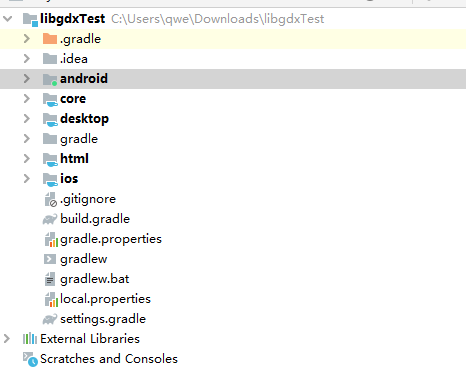This screenshot has height=373, width=466.
Task: Expand the External Libraries node
Action: (6, 339)
